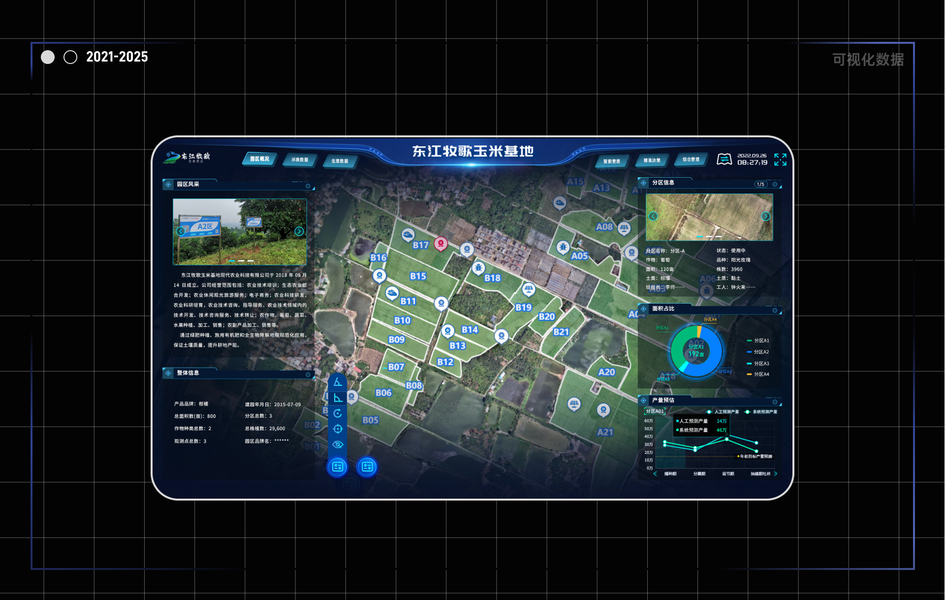Click the 2021-2025 label
This screenshot has height=600, width=945.
coord(117,57)
